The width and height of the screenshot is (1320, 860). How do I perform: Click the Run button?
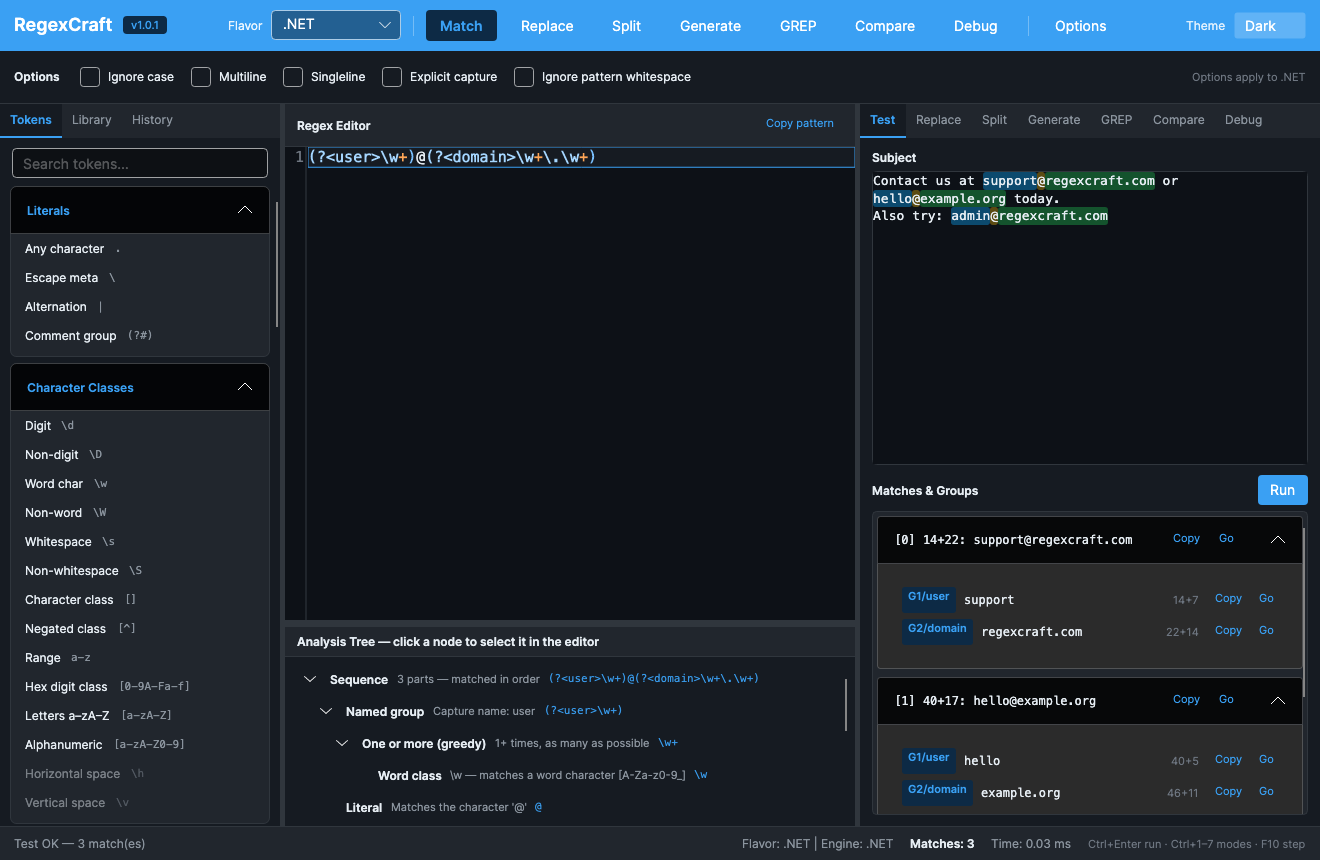click(x=1282, y=490)
